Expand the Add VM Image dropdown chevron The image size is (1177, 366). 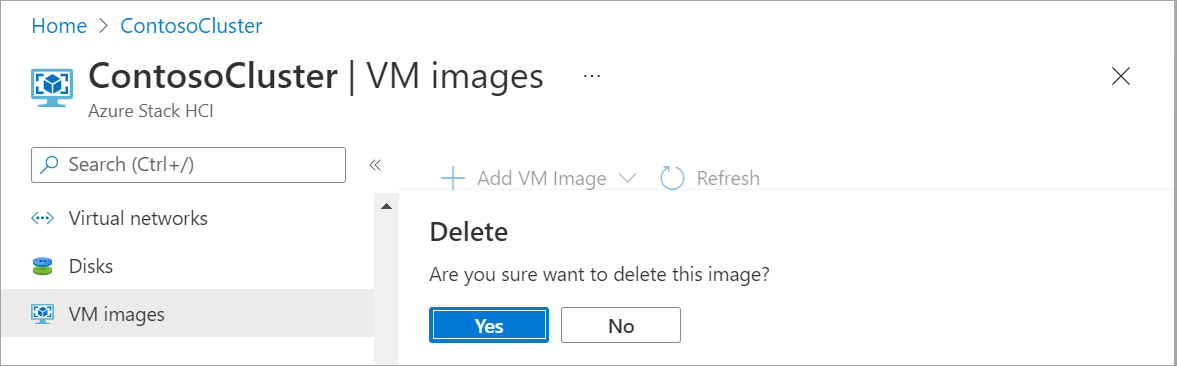626,178
